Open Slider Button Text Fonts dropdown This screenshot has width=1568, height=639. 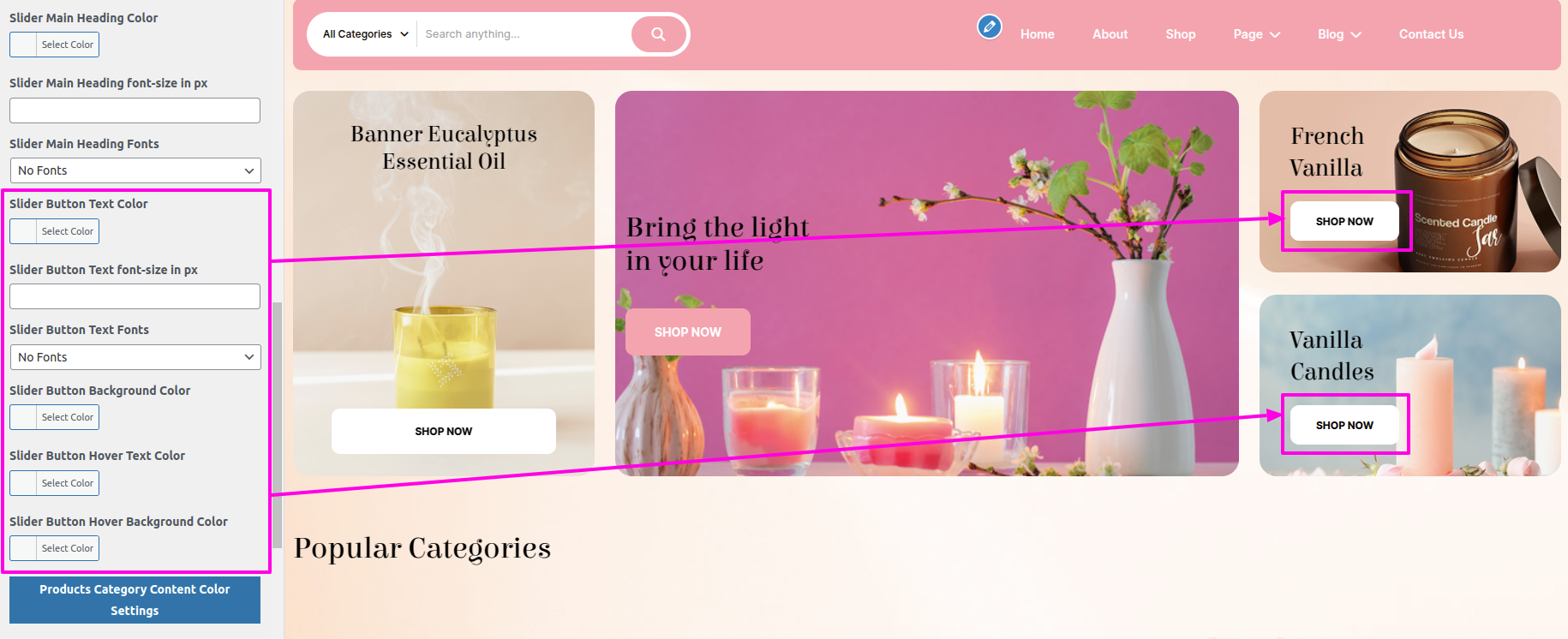pyautogui.click(x=135, y=357)
